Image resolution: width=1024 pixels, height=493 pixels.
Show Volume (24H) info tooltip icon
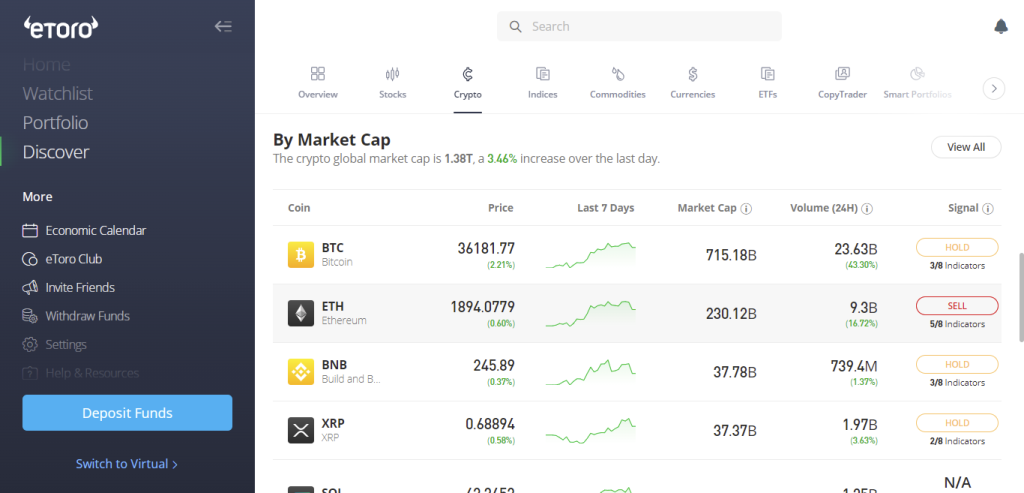(867, 208)
